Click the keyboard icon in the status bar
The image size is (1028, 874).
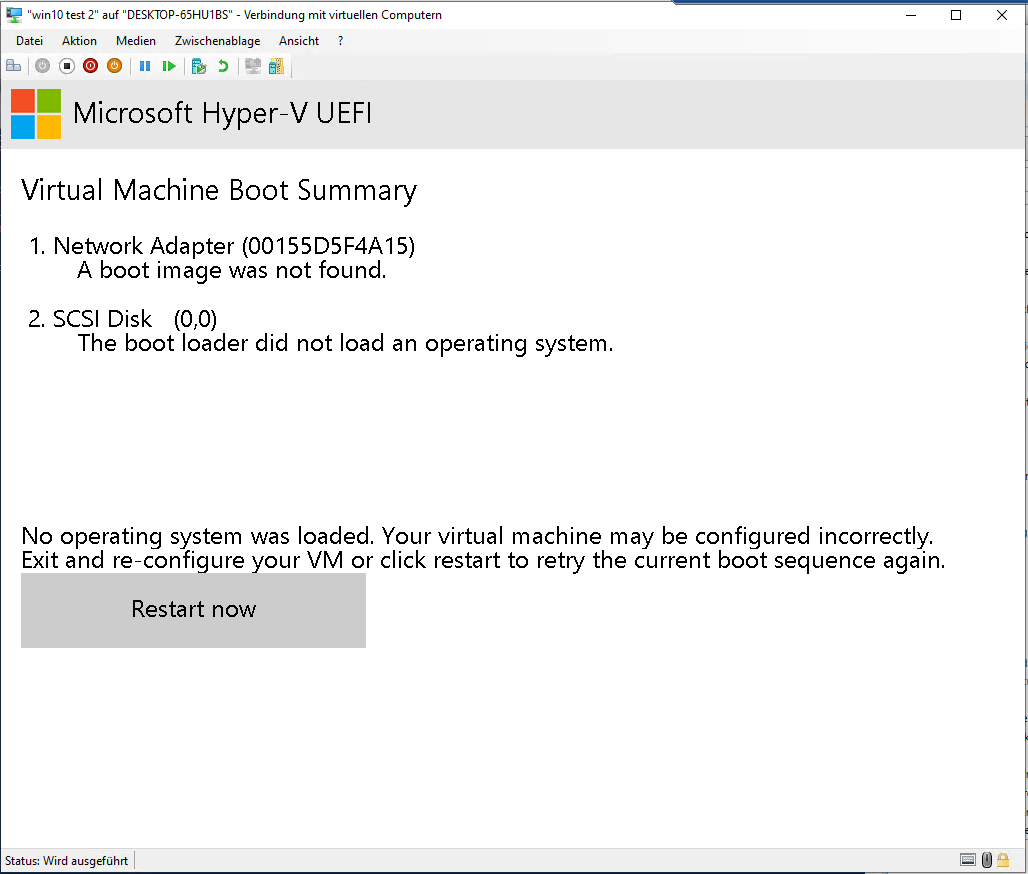click(968, 860)
